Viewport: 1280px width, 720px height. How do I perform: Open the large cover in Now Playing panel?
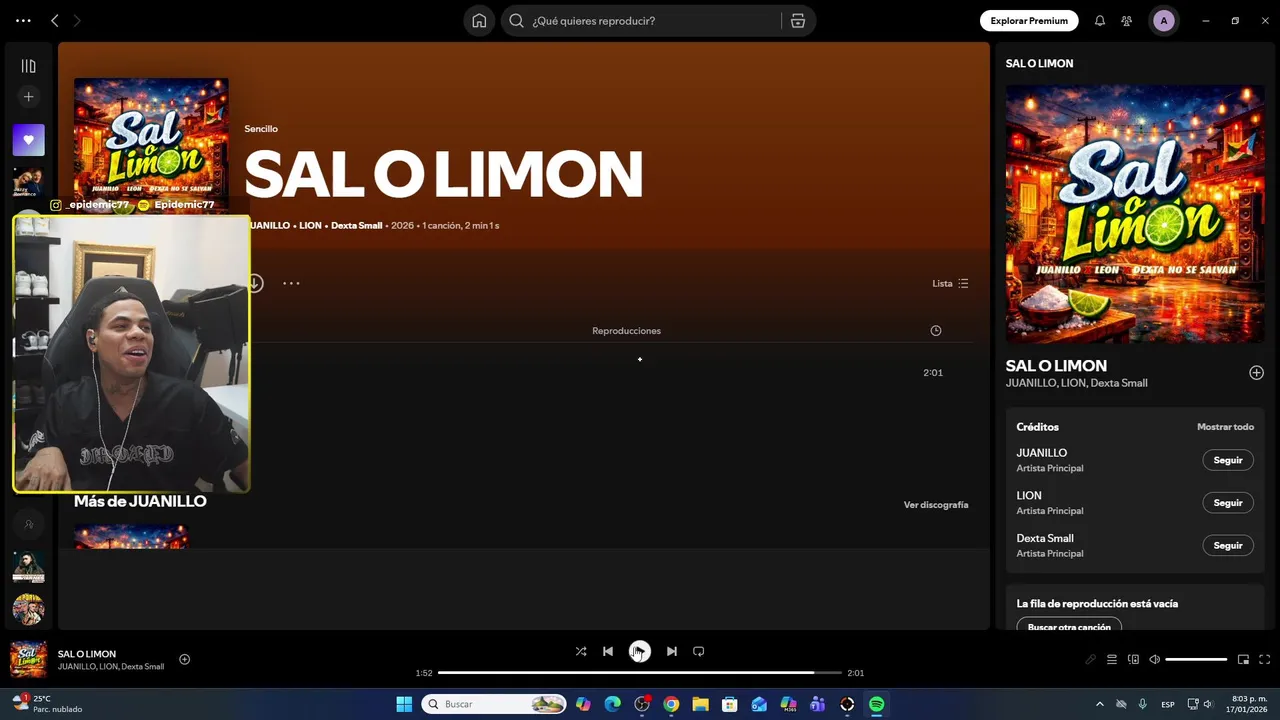1135,214
